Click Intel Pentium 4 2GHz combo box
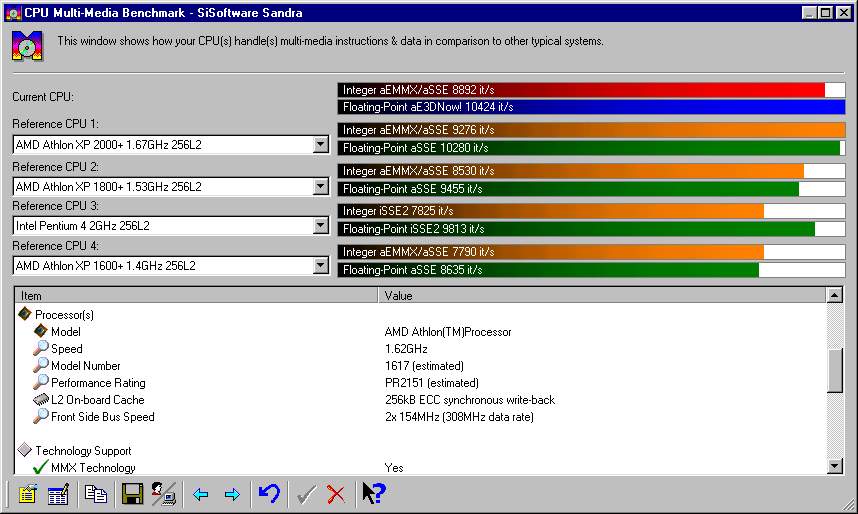The height and width of the screenshot is (514, 858). (x=171, y=226)
